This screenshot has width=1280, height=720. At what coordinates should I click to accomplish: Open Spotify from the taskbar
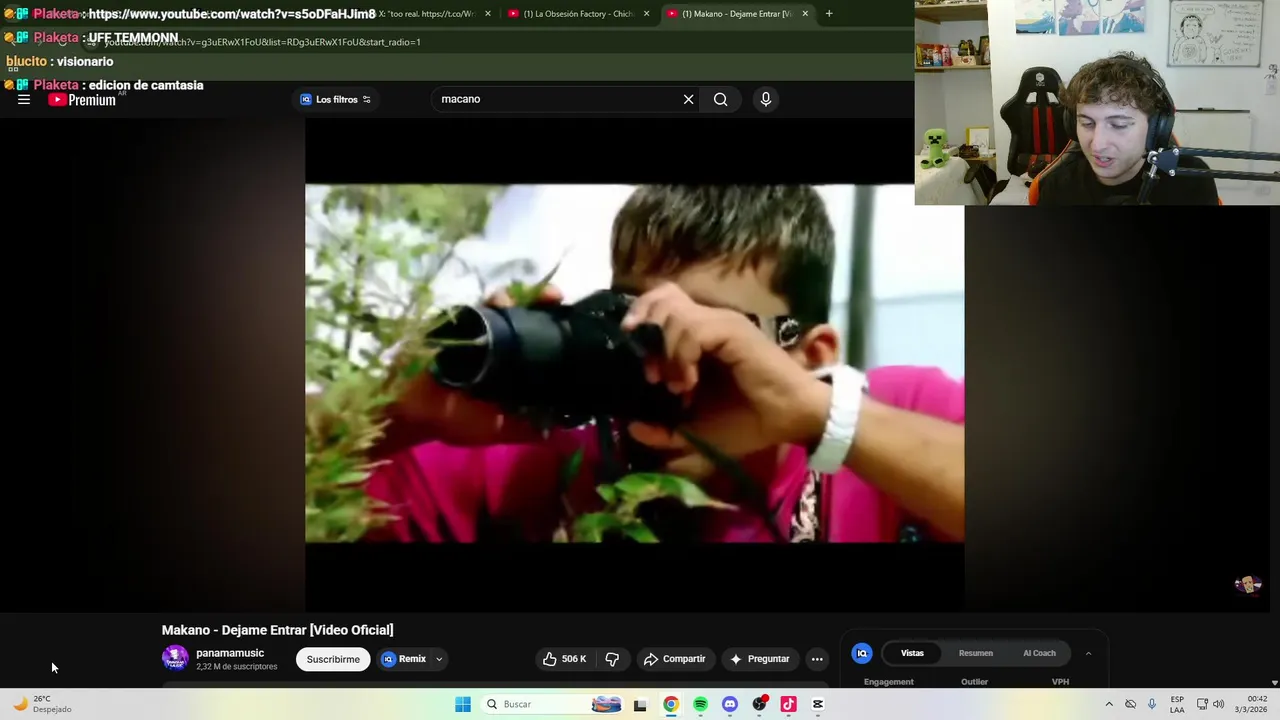coord(700,704)
